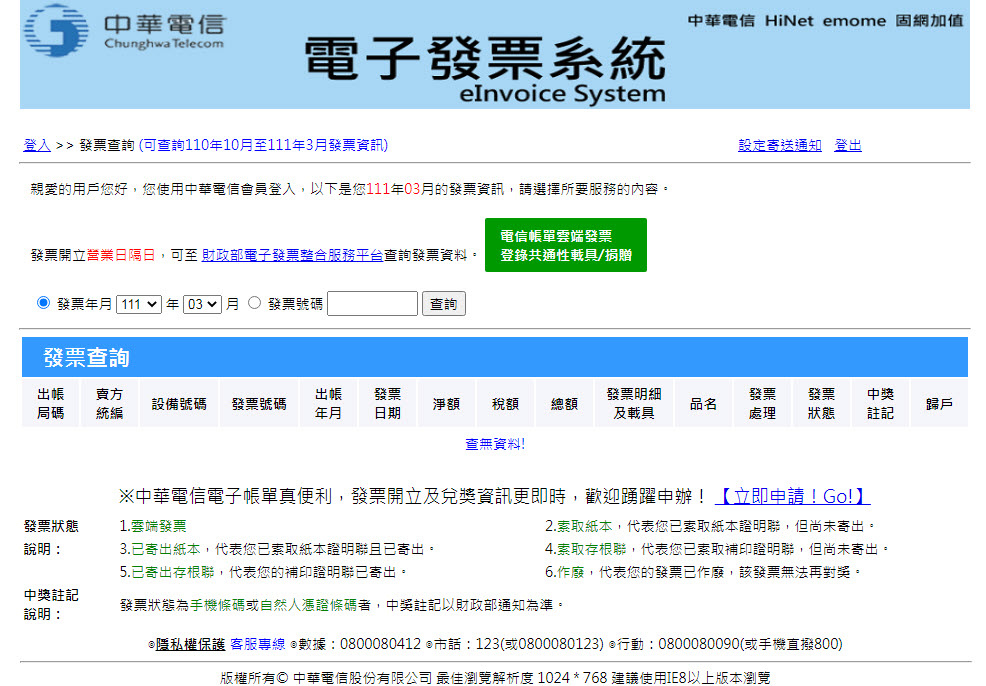Click the 歸戶 column header
Image resolution: width=986 pixels, height=686 pixels.
click(x=939, y=403)
